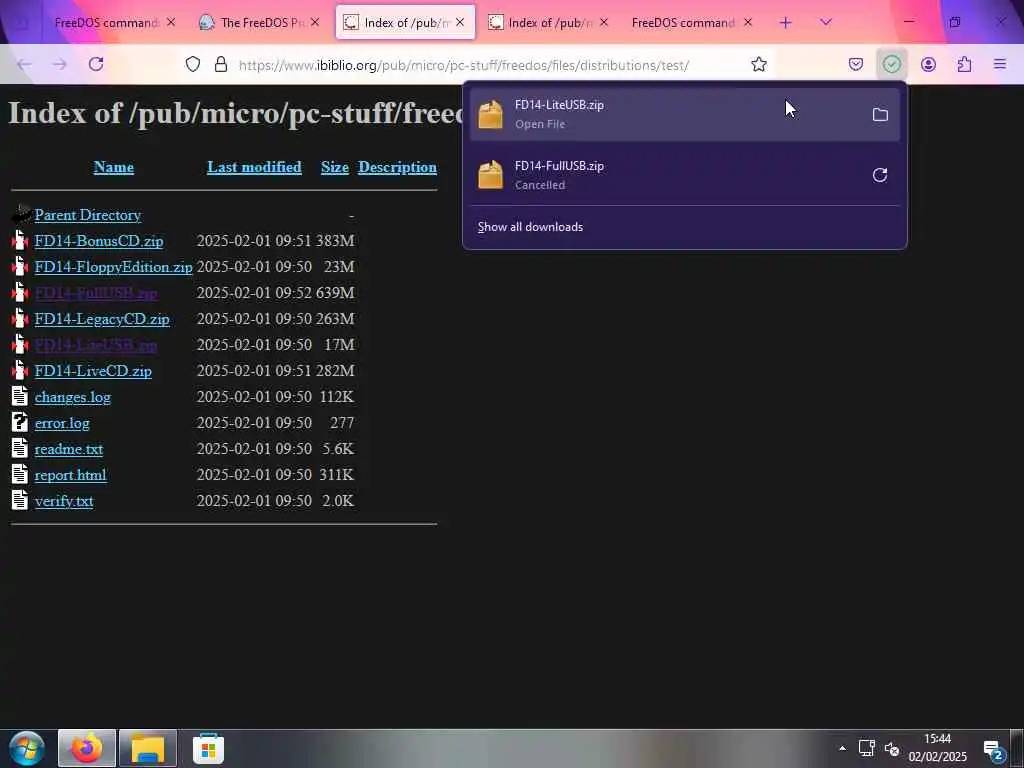Screen dimensions: 1024x768
Task: Download FD14-FloppyEdition.zip
Action: [x=113, y=267]
